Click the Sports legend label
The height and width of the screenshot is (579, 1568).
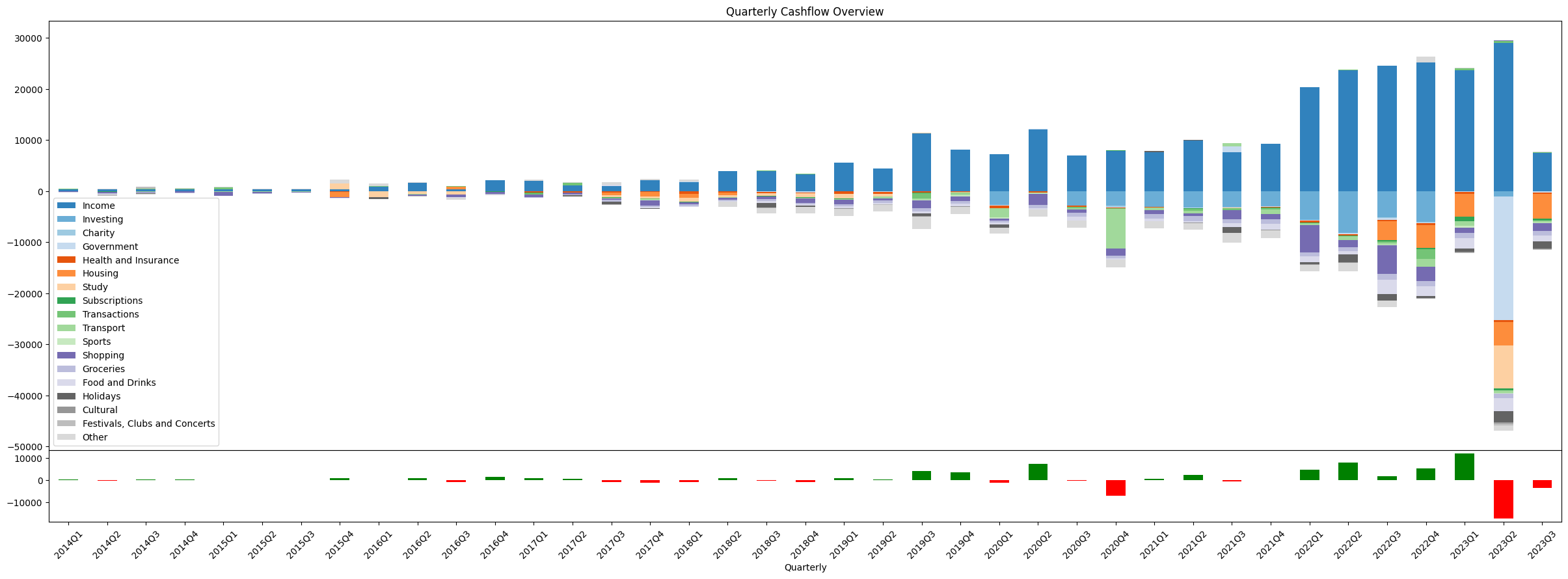click(96, 342)
